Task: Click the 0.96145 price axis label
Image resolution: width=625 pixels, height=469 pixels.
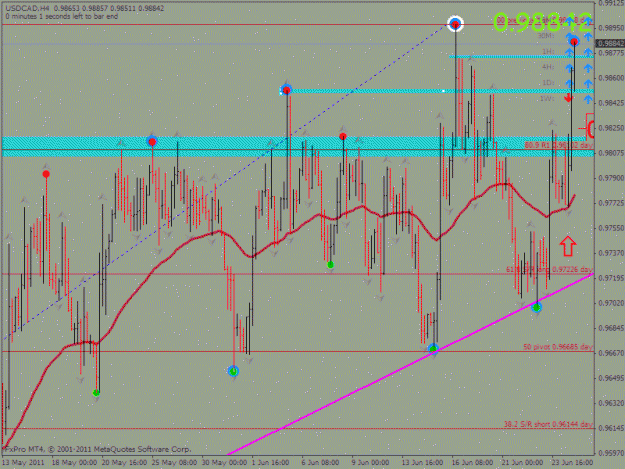Action: [611, 428]
